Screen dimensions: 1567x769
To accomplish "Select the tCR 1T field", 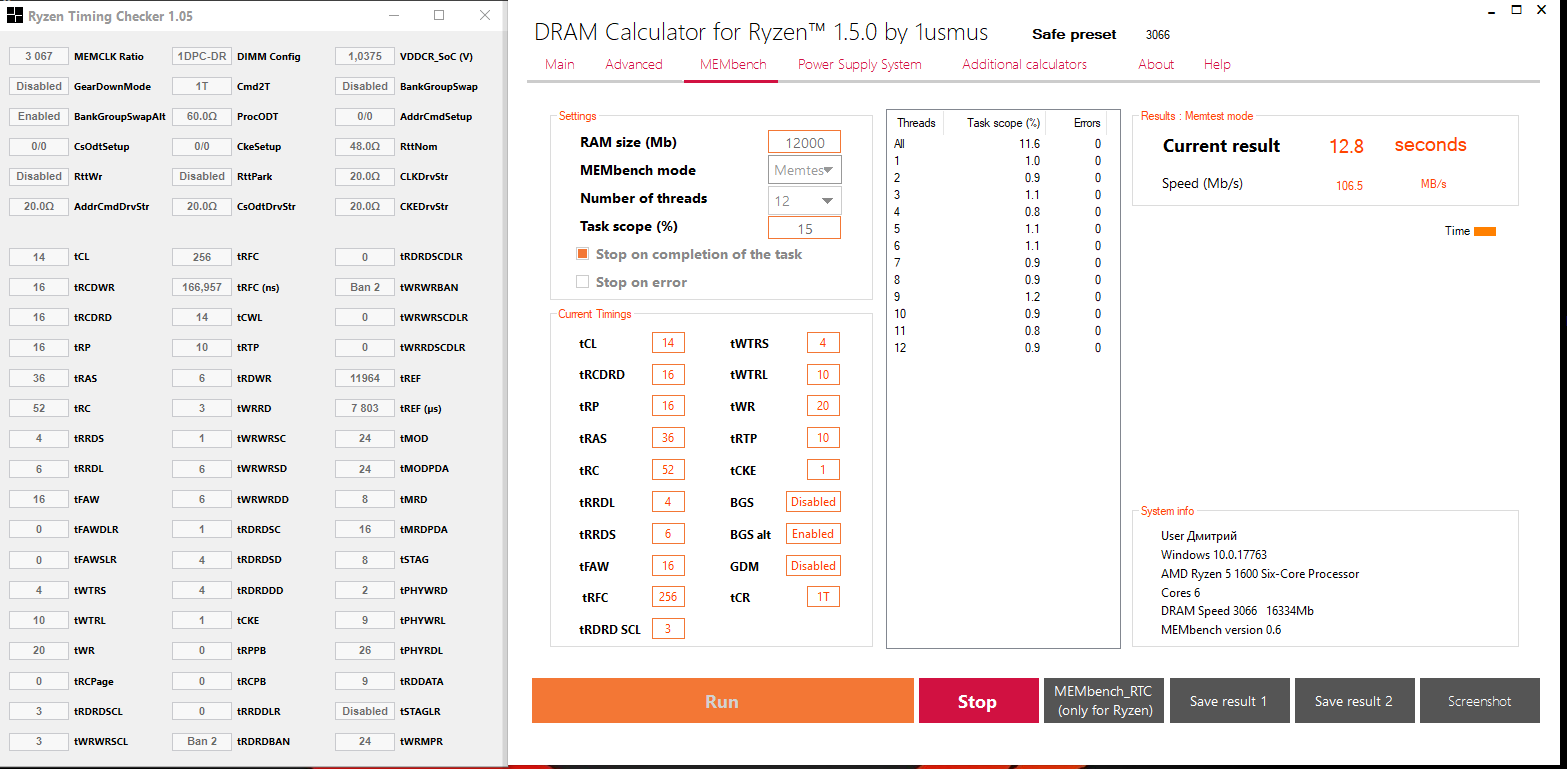I will 823,597.
